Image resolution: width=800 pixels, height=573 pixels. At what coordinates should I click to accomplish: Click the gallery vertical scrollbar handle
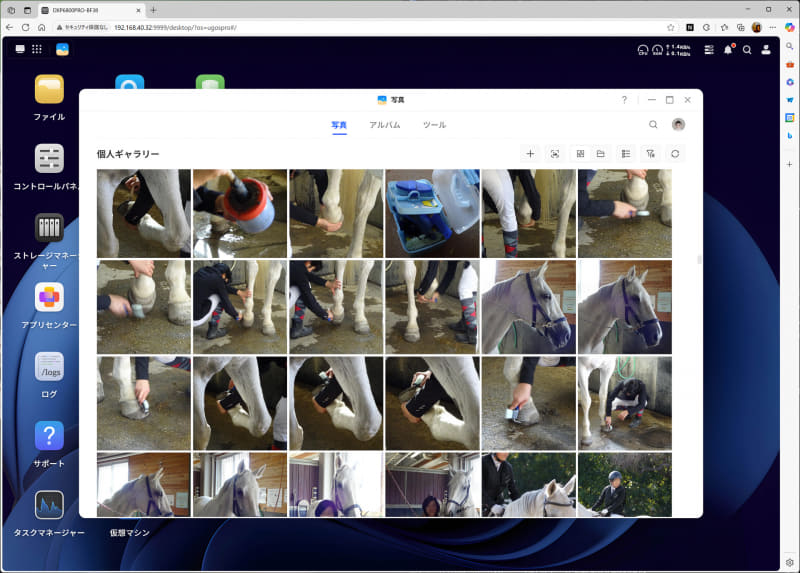pyautogui.click(x=699, y=260)
